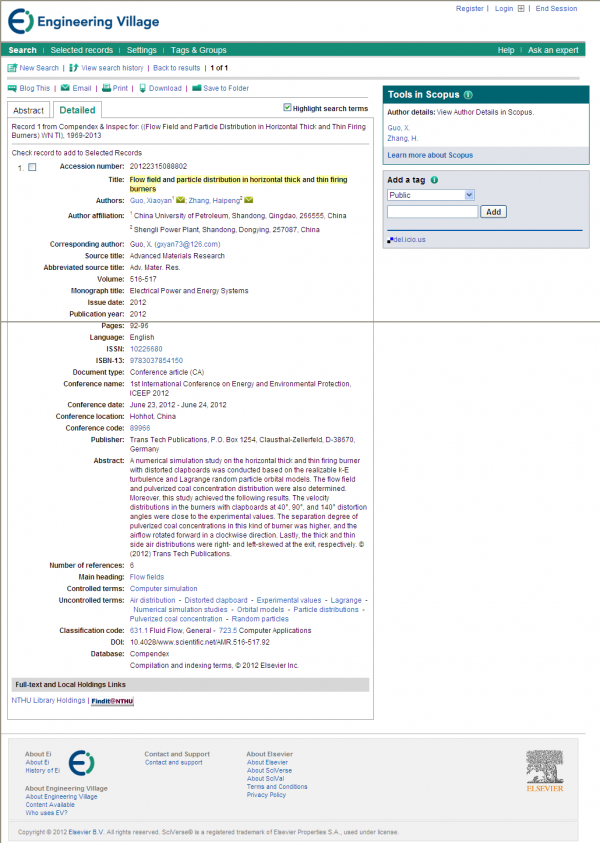Click the info icon beside Add a tag

434,180
